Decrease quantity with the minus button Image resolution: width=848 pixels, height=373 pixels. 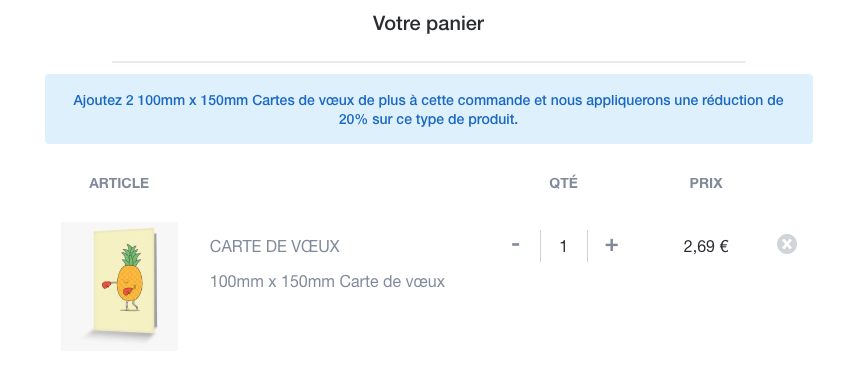(515, 245)
